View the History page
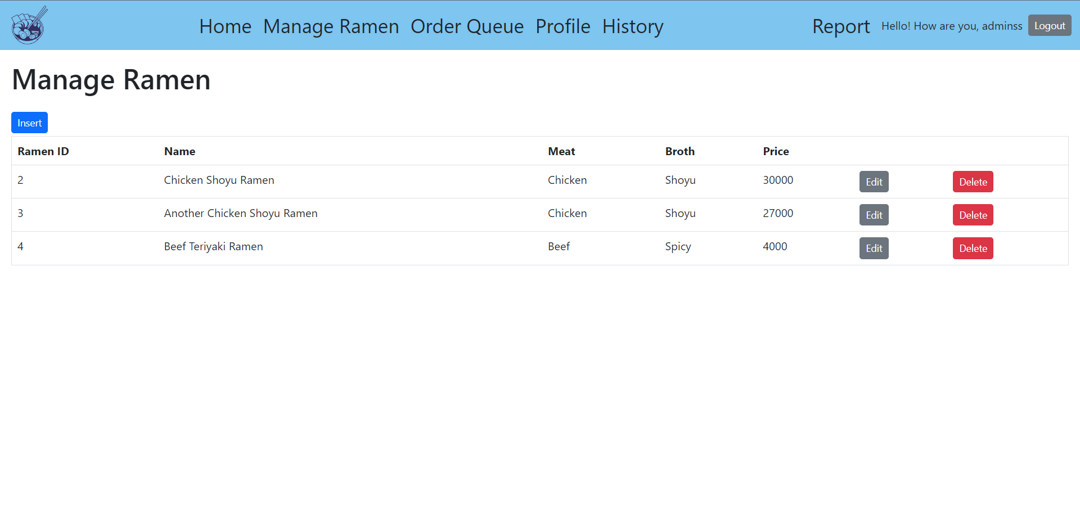 [632, 26]
